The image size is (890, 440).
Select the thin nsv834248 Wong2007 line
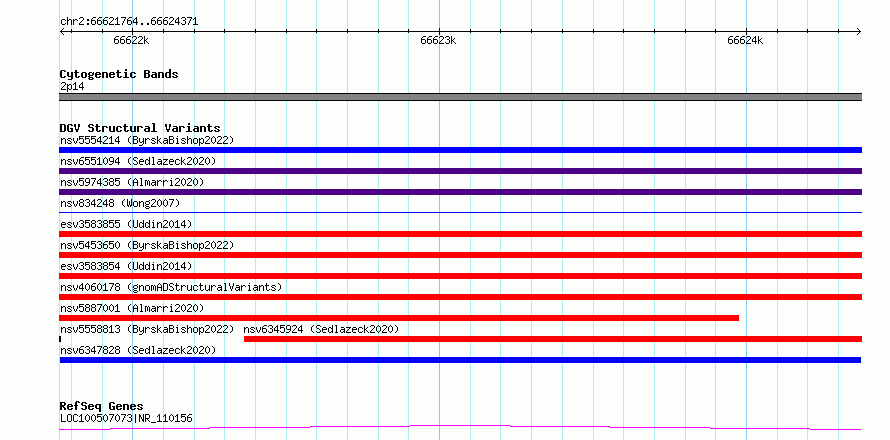click(460, 212)
